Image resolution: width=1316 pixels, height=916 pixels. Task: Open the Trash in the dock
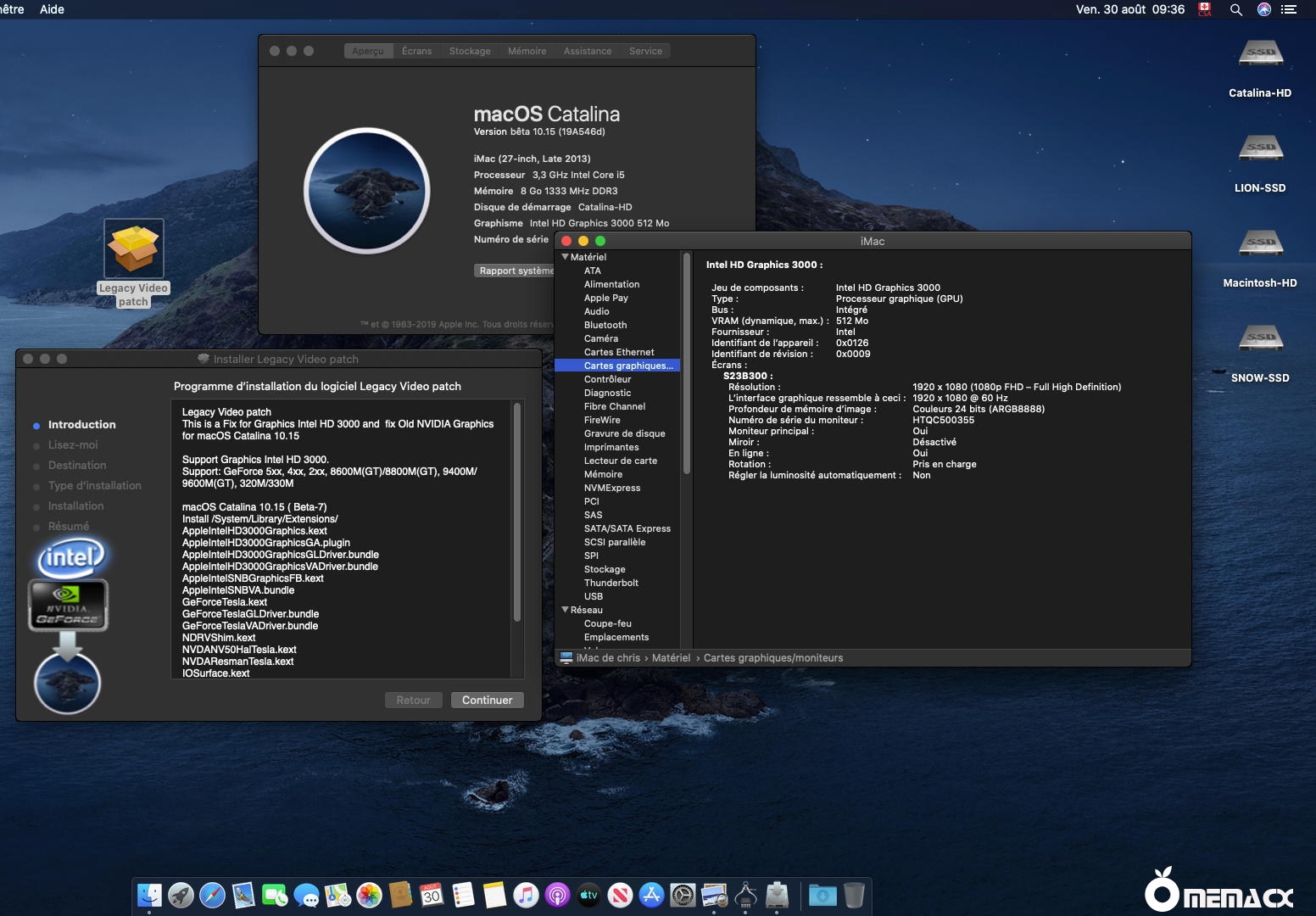coord(854,895)
